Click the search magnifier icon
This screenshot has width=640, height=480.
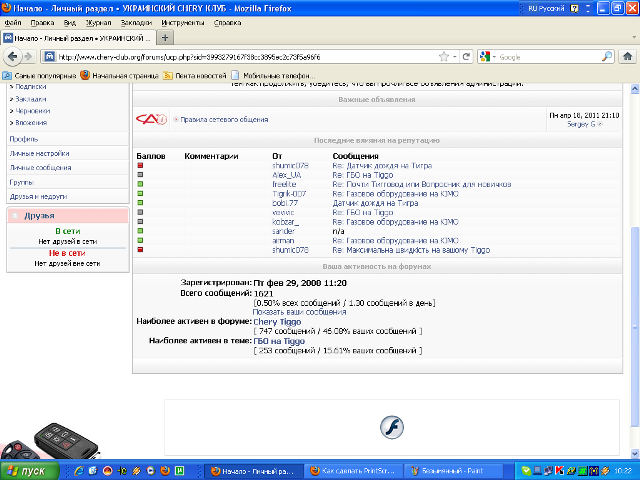[607, 57]
